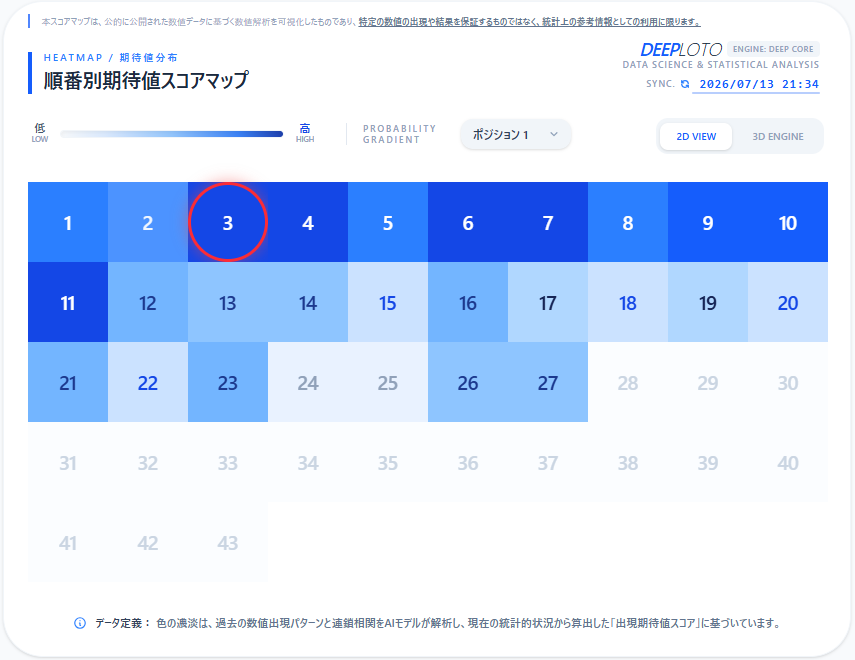
Task: Select heatmap cell number 14
Action: (308, 302)
